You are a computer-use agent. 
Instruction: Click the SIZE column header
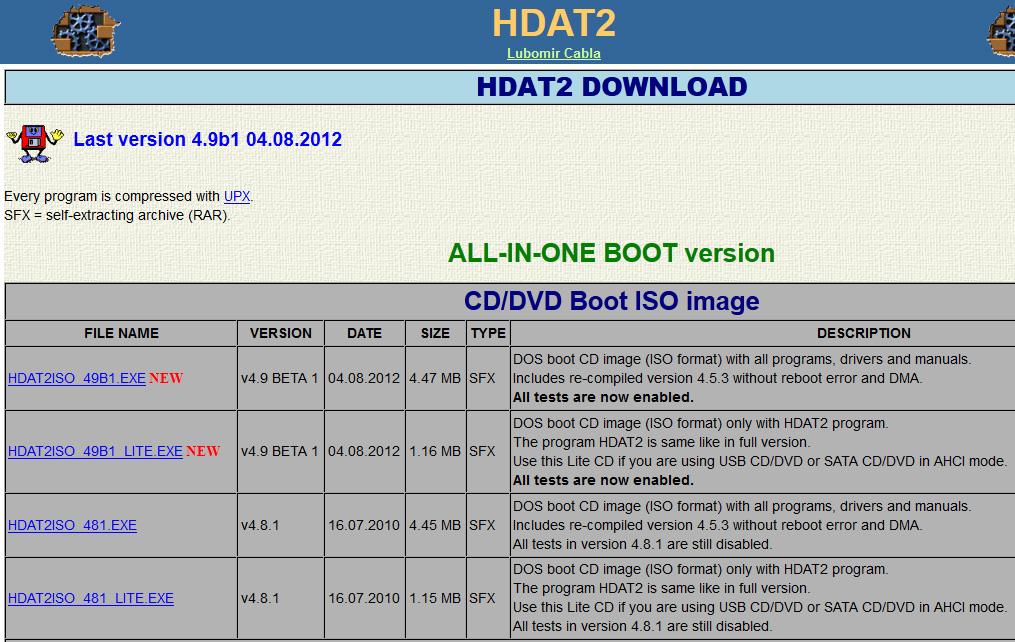click(435, 333)
